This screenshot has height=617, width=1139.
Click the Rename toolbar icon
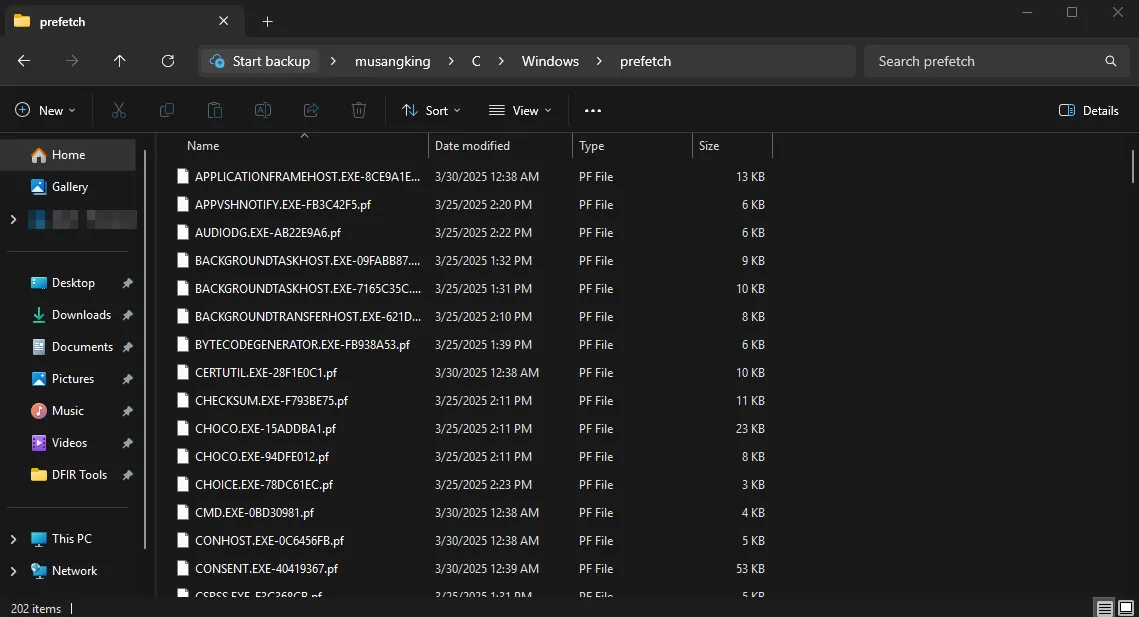click(263, 110)
